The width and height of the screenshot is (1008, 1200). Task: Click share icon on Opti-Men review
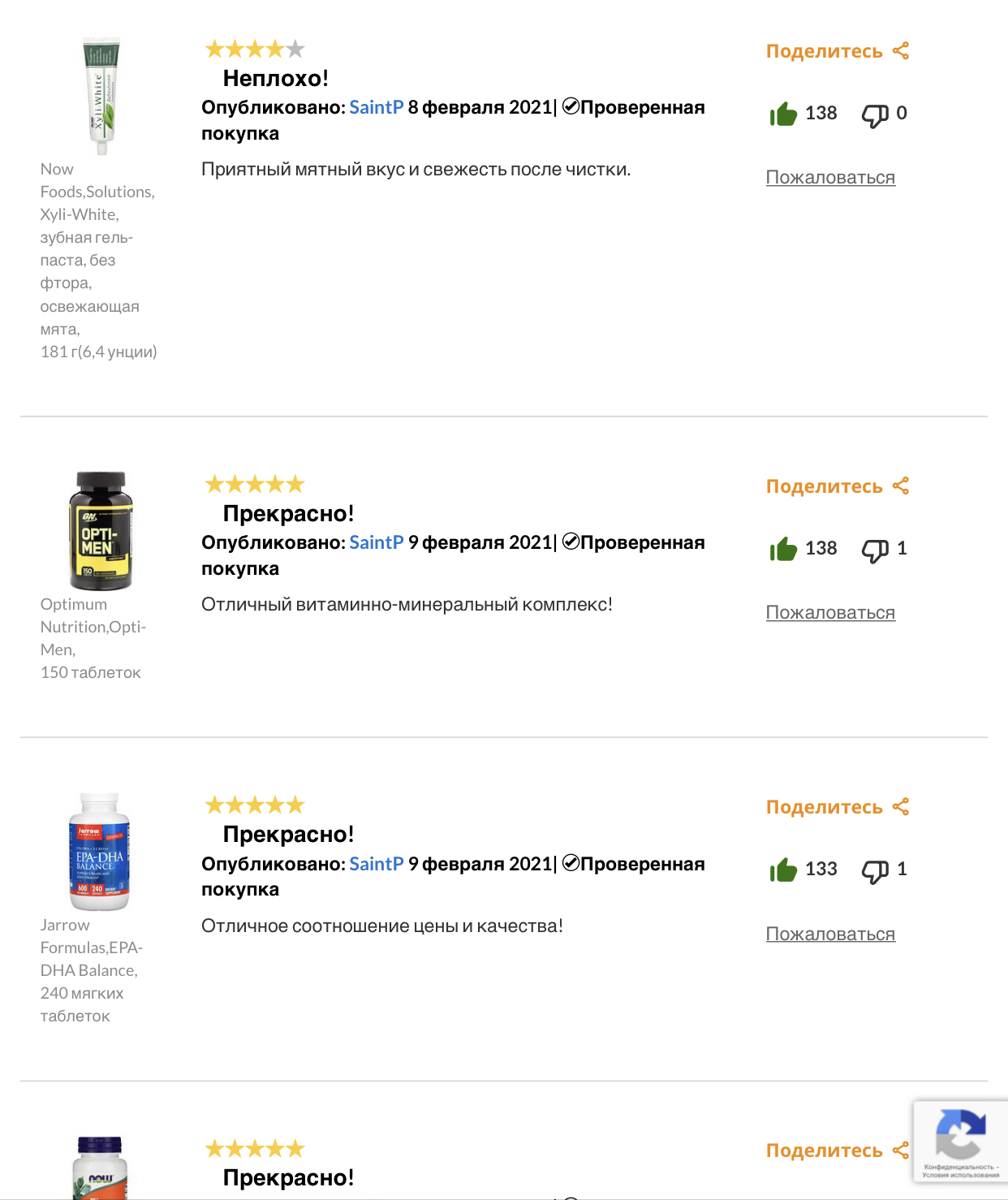point(900,486)
